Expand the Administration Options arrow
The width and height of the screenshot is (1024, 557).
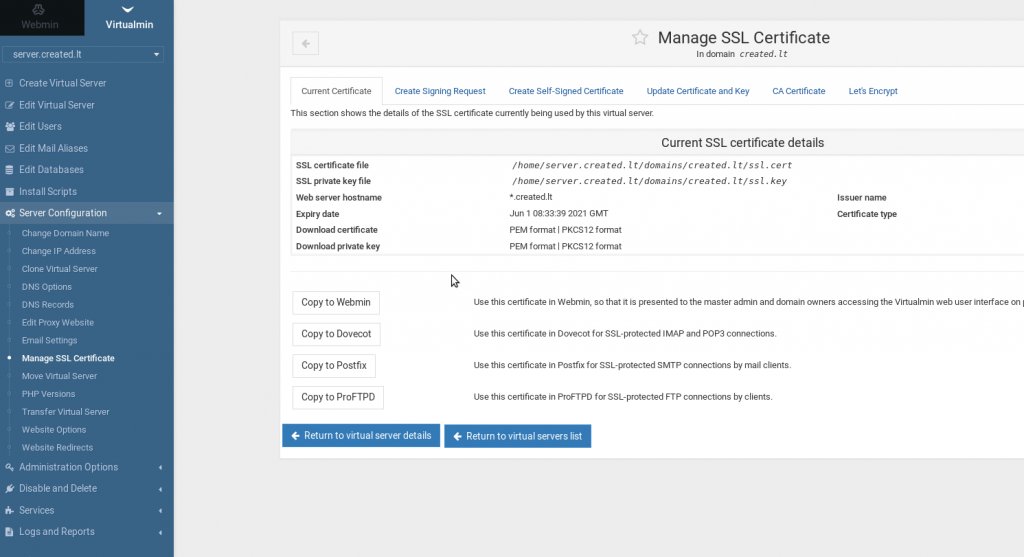tap(160, 468)
